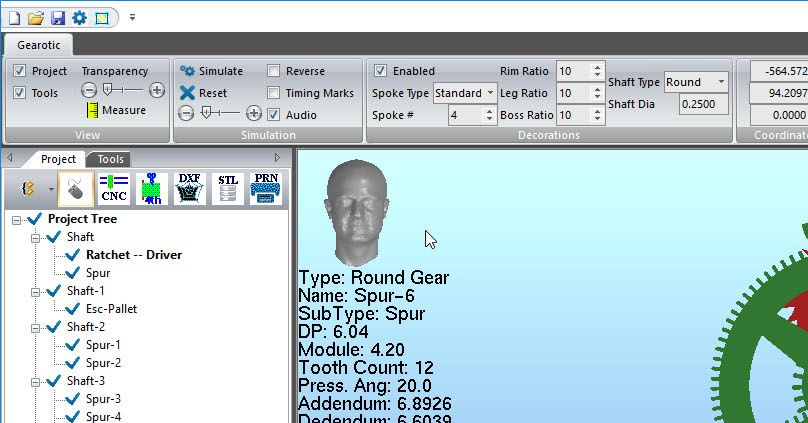This screenshot has height=423, width=808.
Task: Switch to the Tools panel tab
Action: [110, 159]
